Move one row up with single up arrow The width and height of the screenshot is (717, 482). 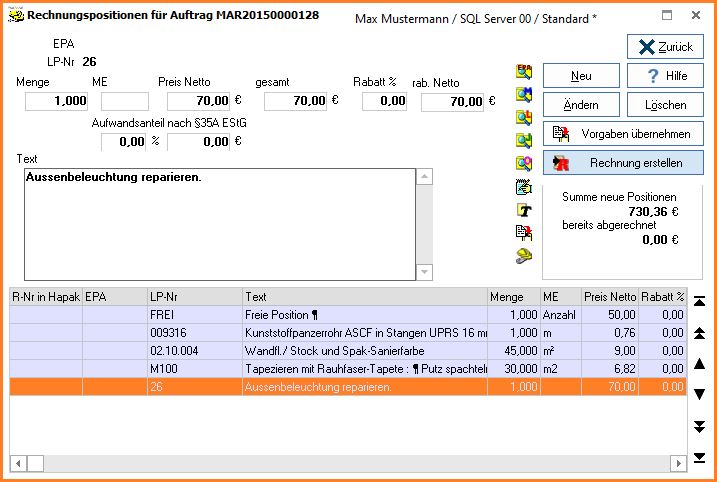click(x=700, y=363)
